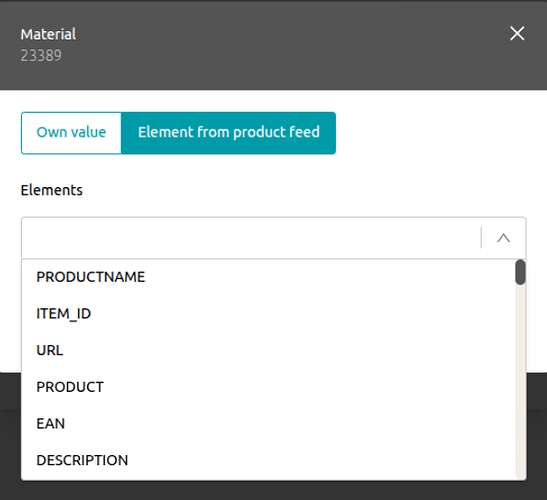Screen dimensions: 547x500
Task: Click the Material dialog title
Action: (48, 34)
